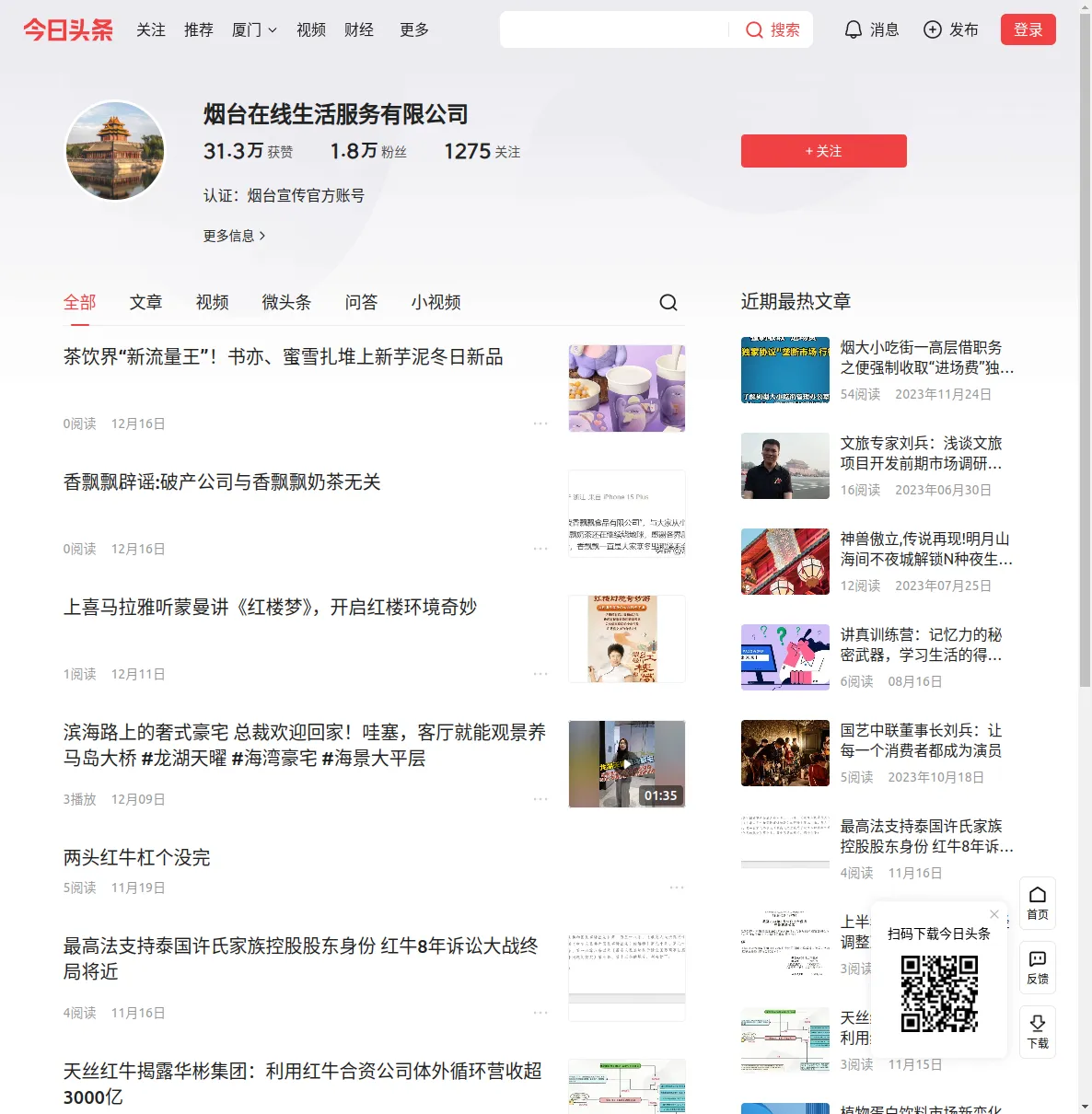Open more options for main-feed 最高法 article
This screenshot has width=1092, height=1114.
tap(540, 1013)
